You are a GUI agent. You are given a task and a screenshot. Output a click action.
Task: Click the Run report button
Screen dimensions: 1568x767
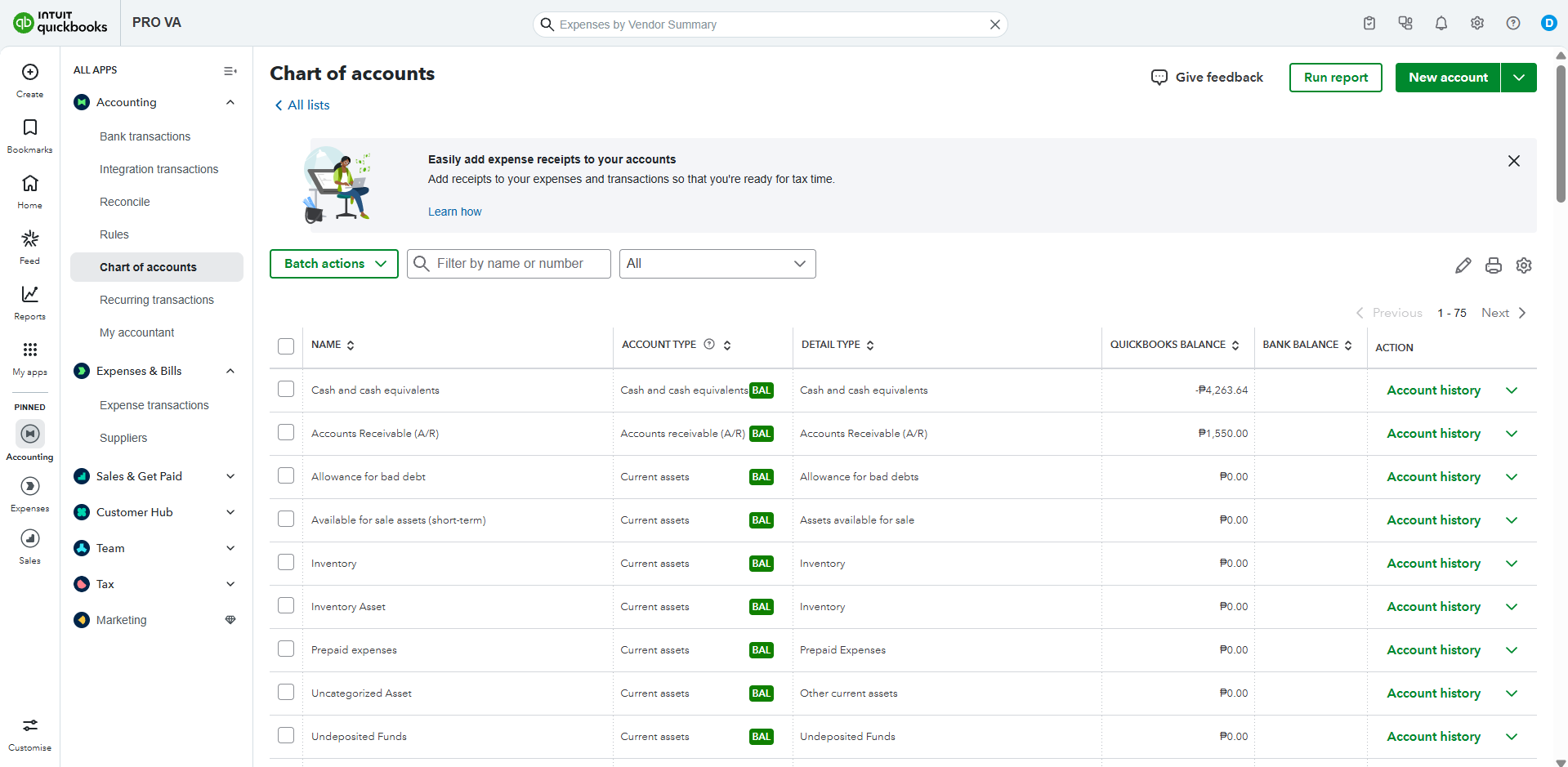click(x=1335, y=78)
